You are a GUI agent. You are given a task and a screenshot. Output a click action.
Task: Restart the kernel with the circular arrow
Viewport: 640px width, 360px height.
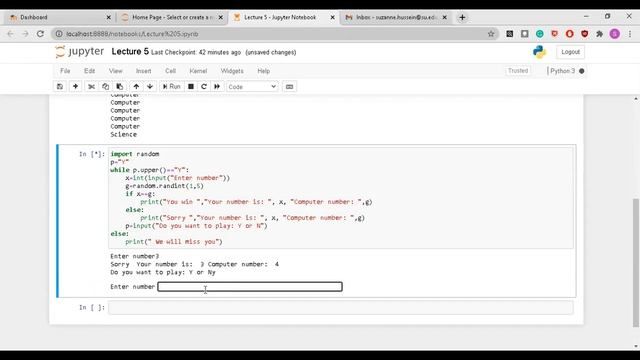tap(204, 87)
